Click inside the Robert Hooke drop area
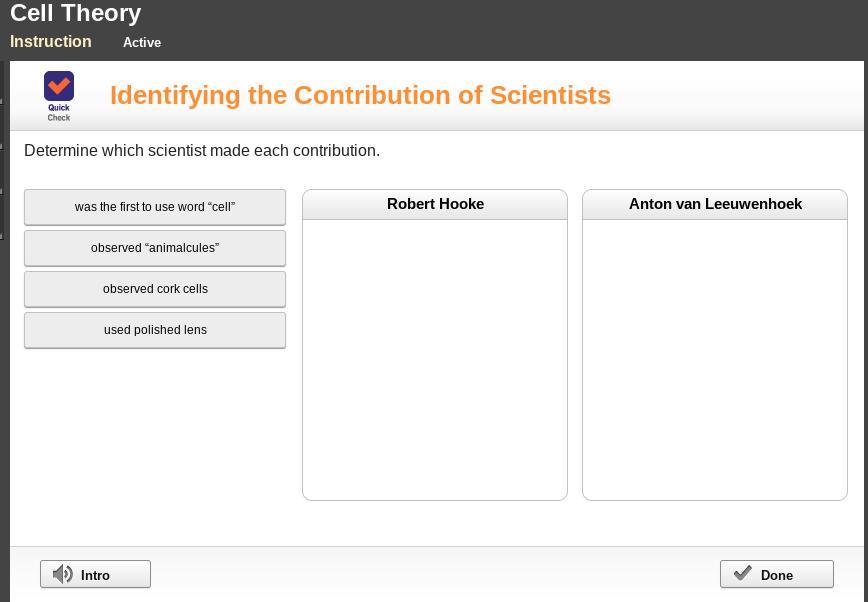 click(435, 358)
